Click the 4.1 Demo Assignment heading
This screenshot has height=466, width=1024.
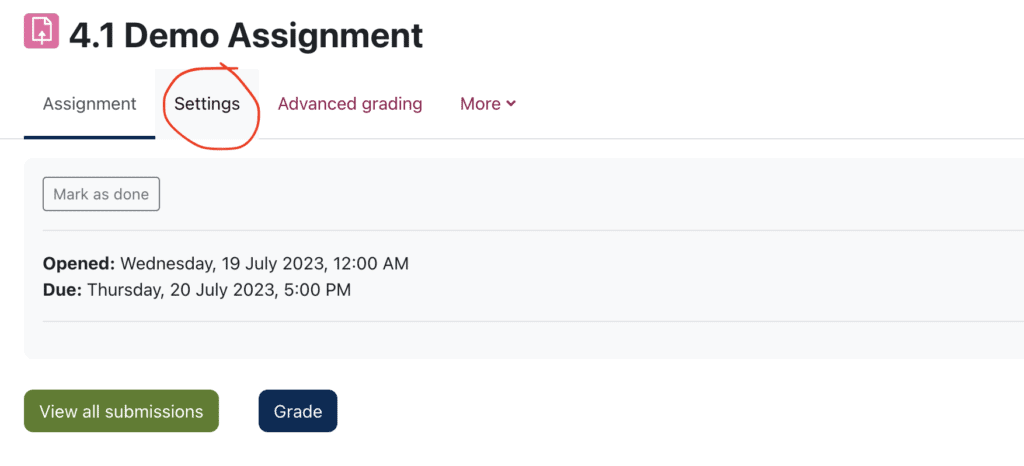246,35
